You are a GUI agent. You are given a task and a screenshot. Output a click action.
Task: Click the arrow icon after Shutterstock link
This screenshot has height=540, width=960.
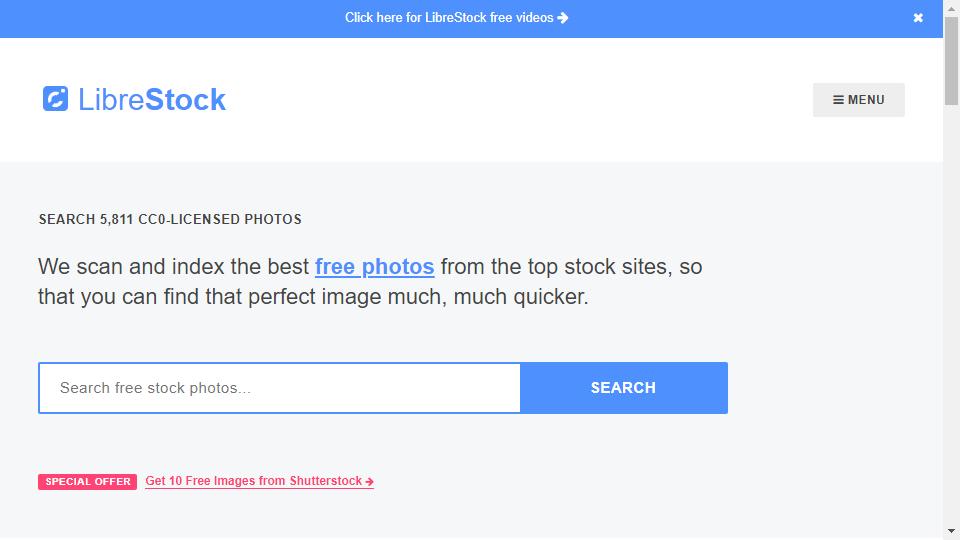(369, 482)
